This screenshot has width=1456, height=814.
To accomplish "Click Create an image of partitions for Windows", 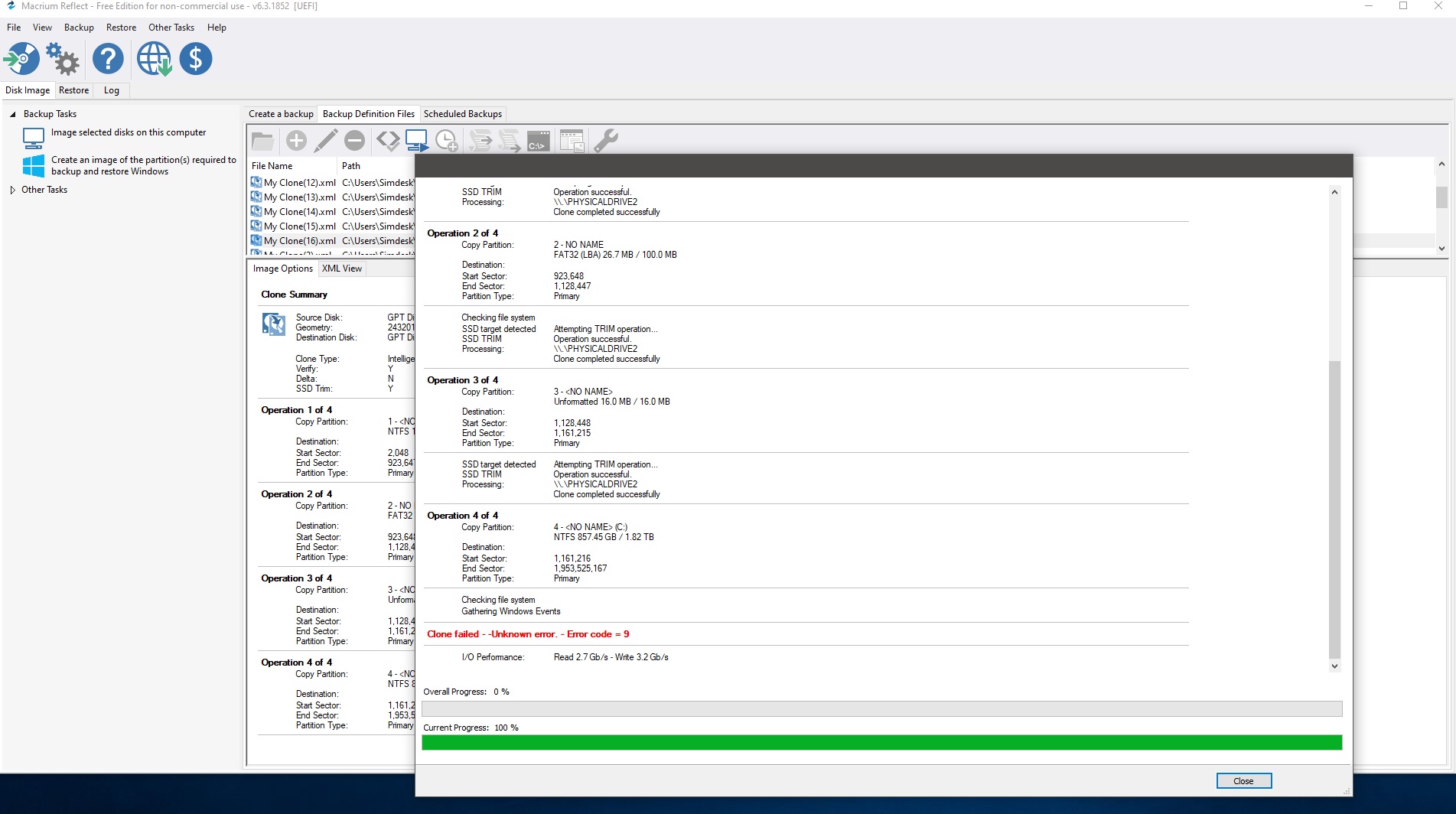I will point(144,166).
